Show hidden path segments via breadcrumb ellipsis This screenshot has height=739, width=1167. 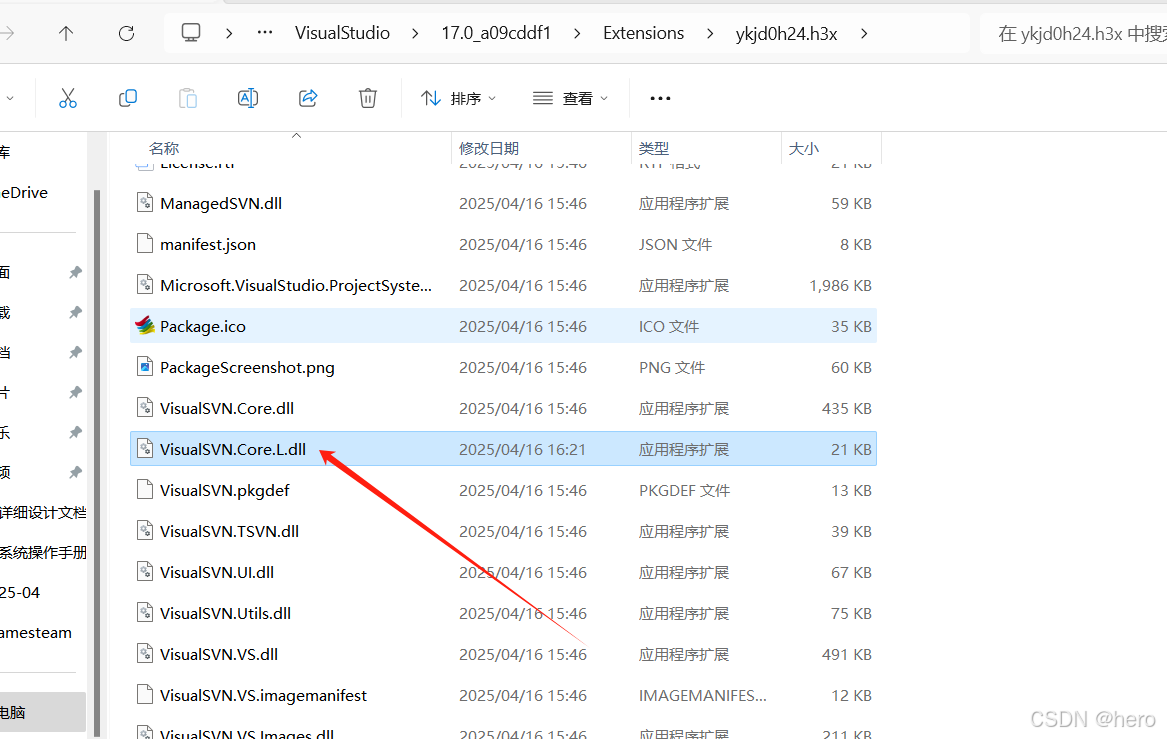click(x=265, y=33)
